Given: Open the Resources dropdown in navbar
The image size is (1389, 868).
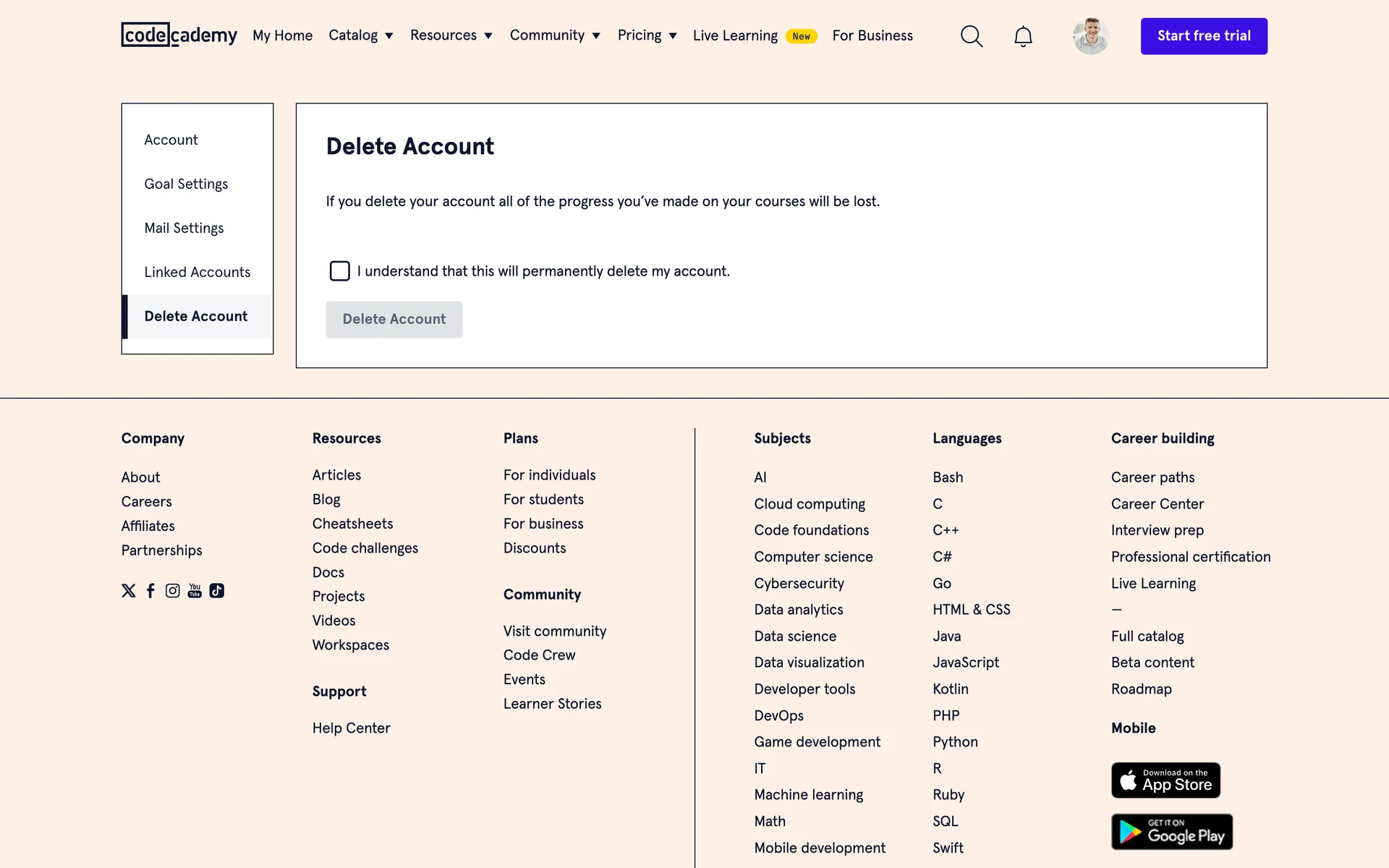Looking at the screenshot, I should point(451,35).
